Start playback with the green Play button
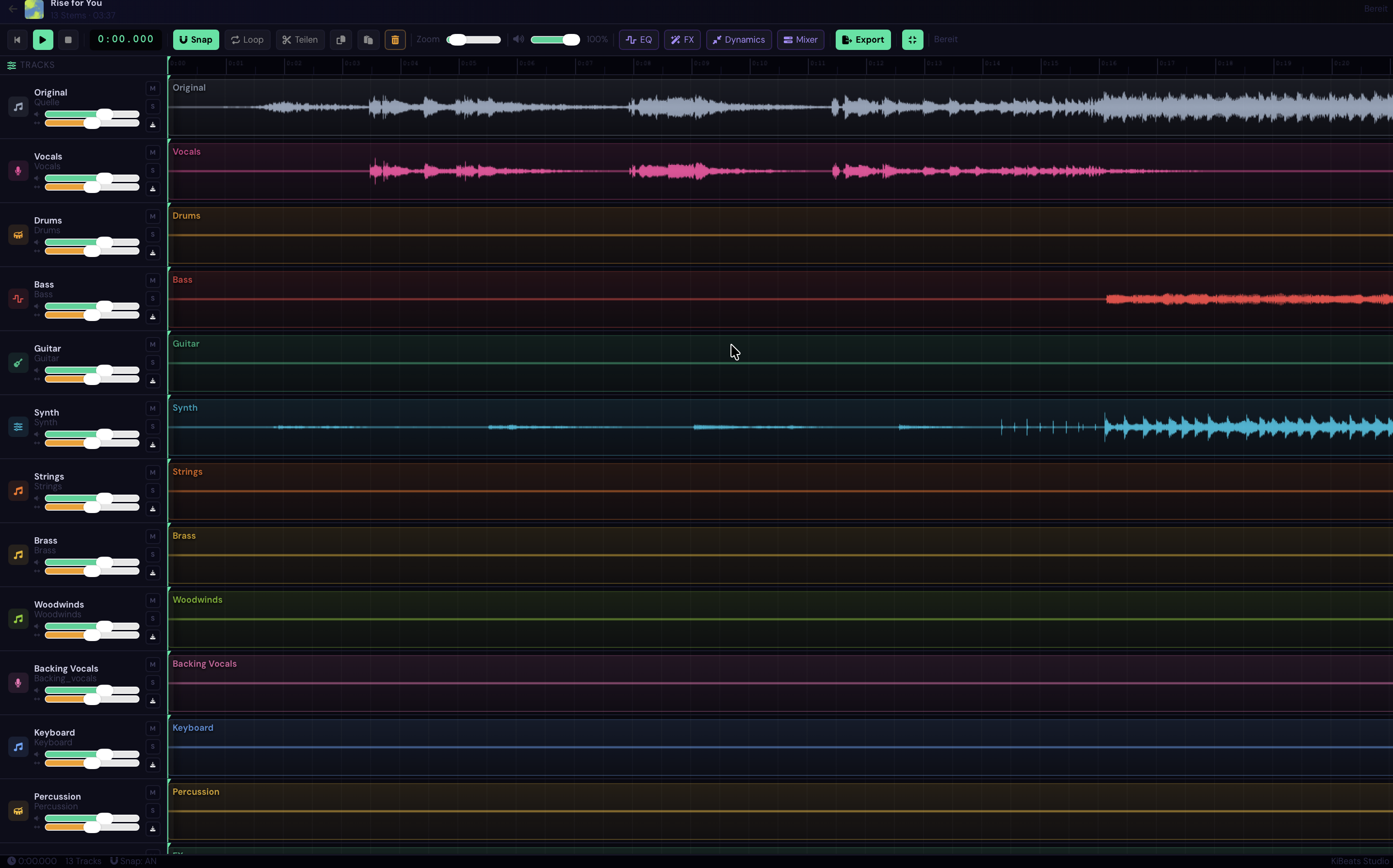Screen dimensions: 1393x868 (x=43, y=40)
